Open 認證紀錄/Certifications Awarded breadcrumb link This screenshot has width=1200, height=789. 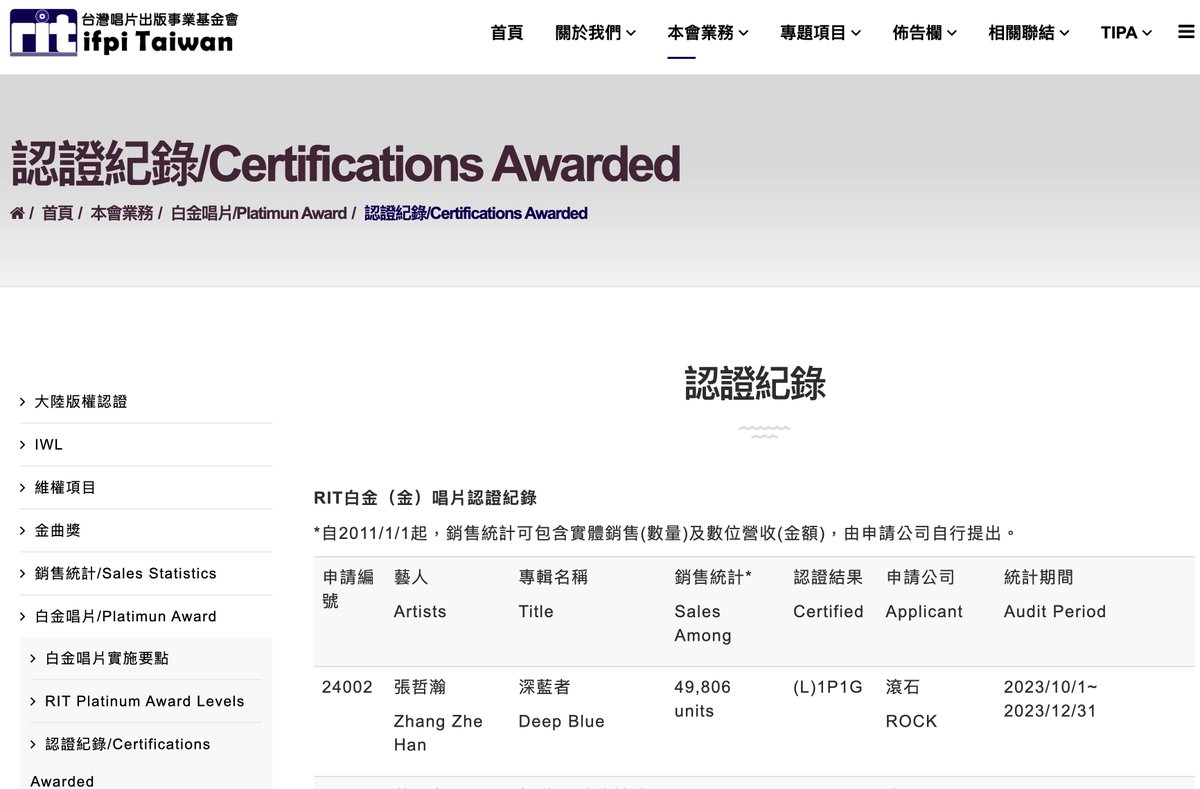[476, 213]
